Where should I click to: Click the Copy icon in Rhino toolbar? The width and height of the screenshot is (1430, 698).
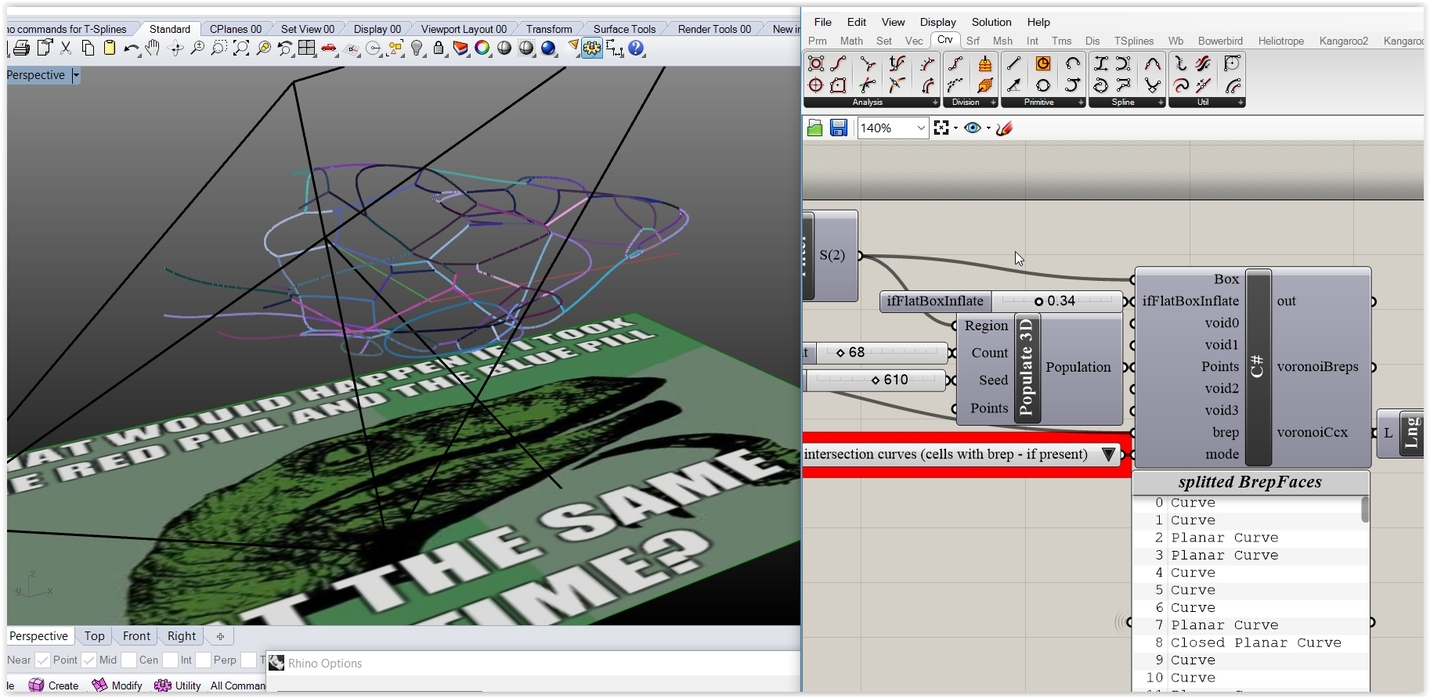pos(88,48)
